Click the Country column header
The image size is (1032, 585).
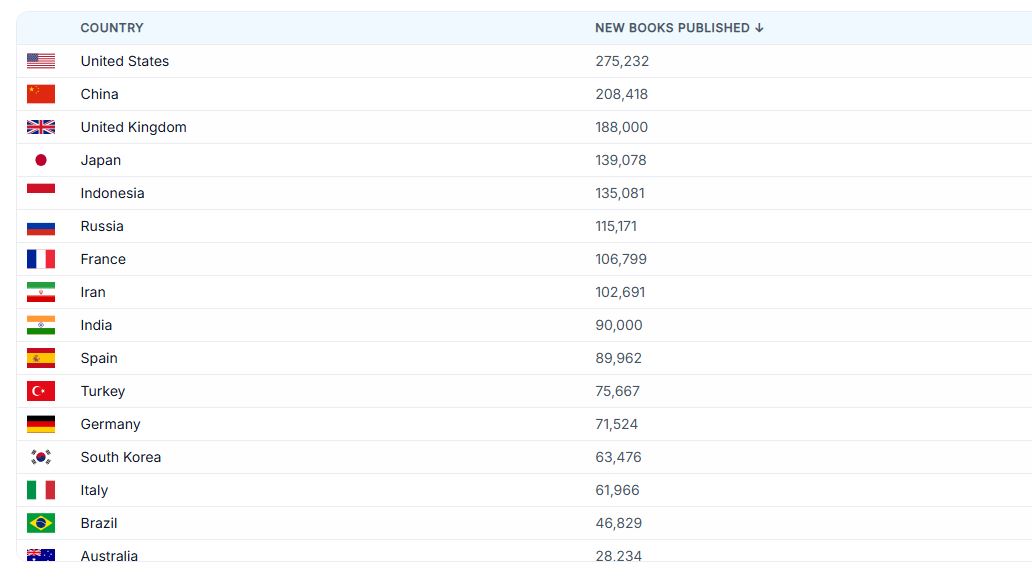coord(112,28)
